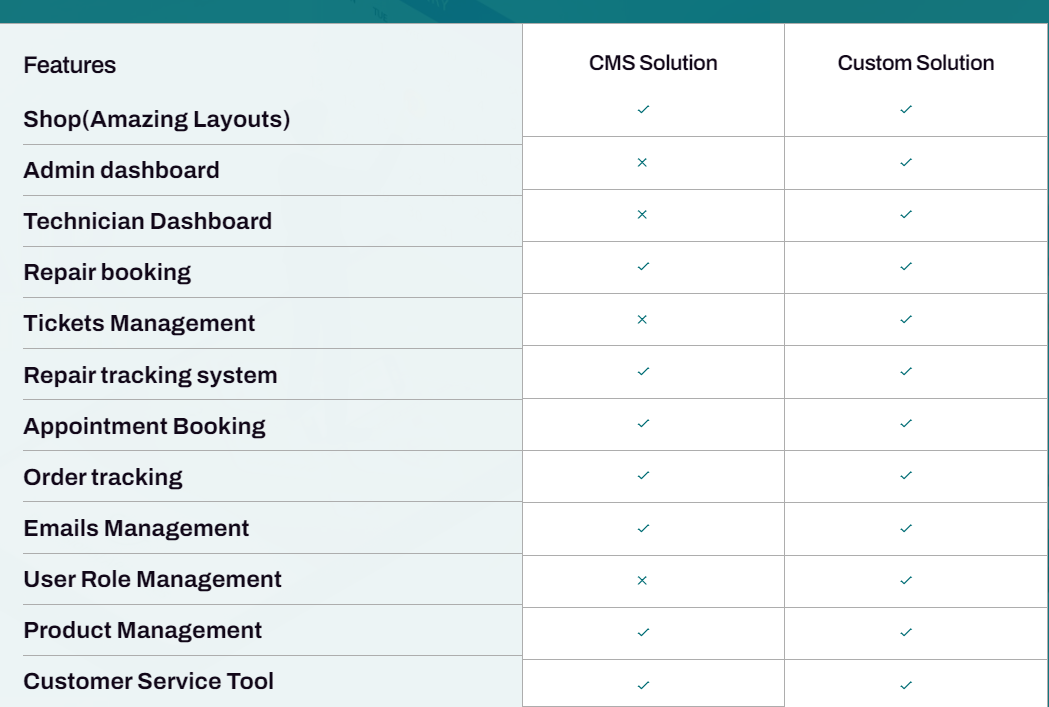Click the CMS checkmark for Repair tracking system
The width and height of the screenshot is (1049, 707).
pyautogui.click(x=643, y=371)
